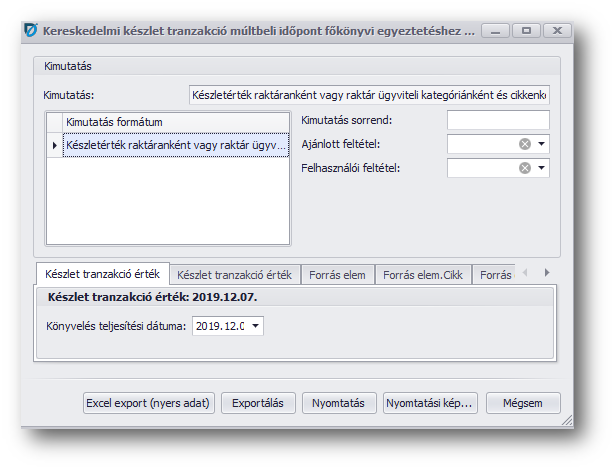
Task: Select the second Készlet tranzakció érték tab
Action: pos(233,275)
